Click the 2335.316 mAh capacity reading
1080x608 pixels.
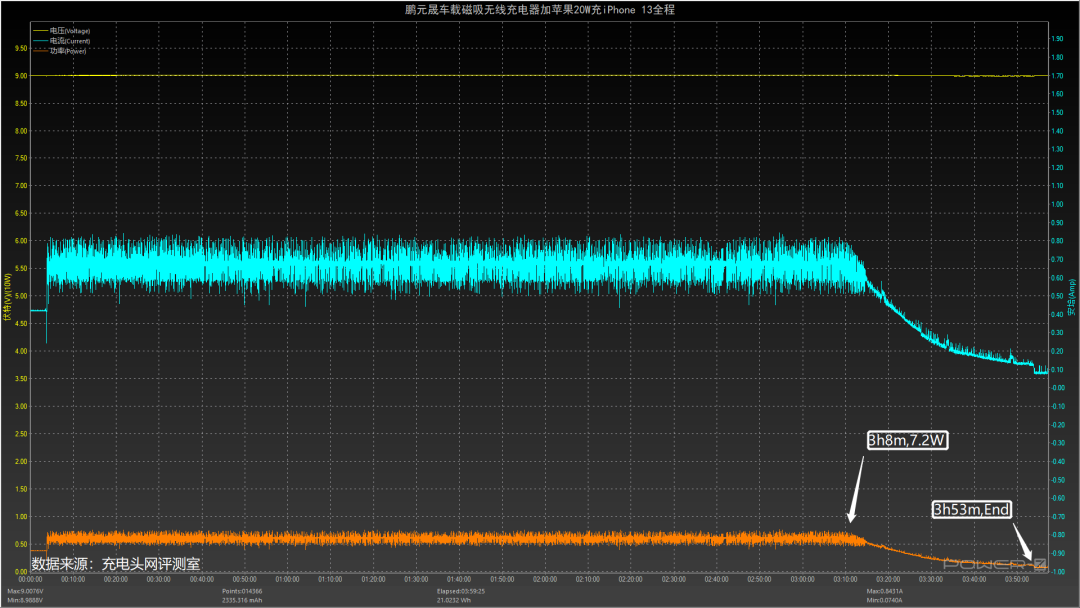click(x=242, y=600)
